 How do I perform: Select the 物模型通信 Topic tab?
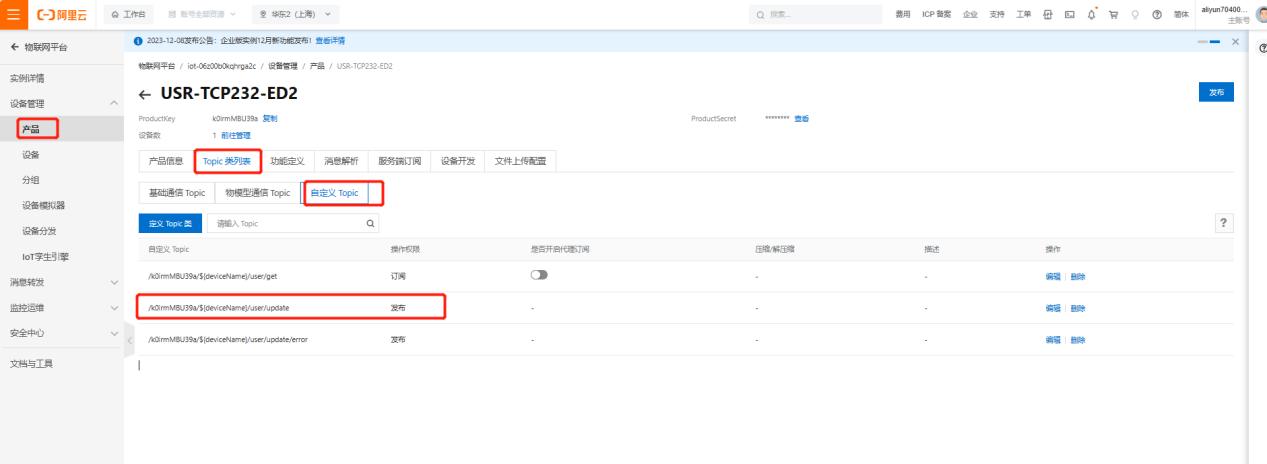257,193
